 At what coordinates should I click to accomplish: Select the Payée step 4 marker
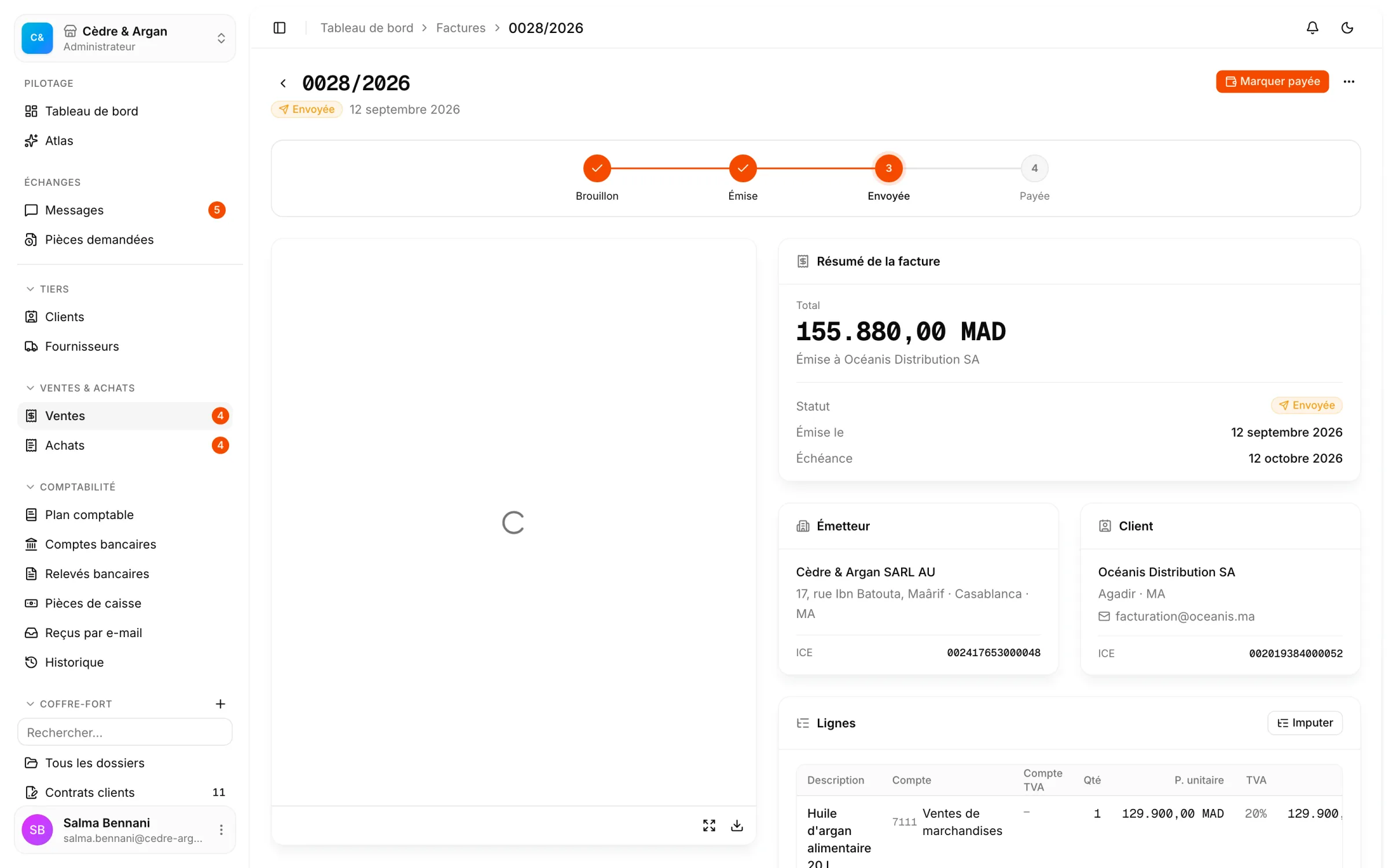(1034, 168)
